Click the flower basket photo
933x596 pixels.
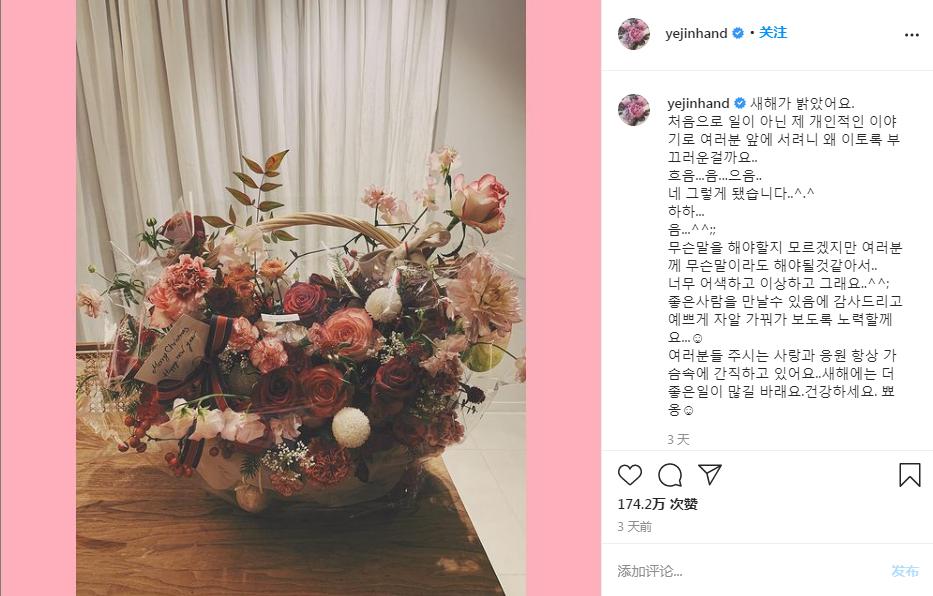click(301, 298)
